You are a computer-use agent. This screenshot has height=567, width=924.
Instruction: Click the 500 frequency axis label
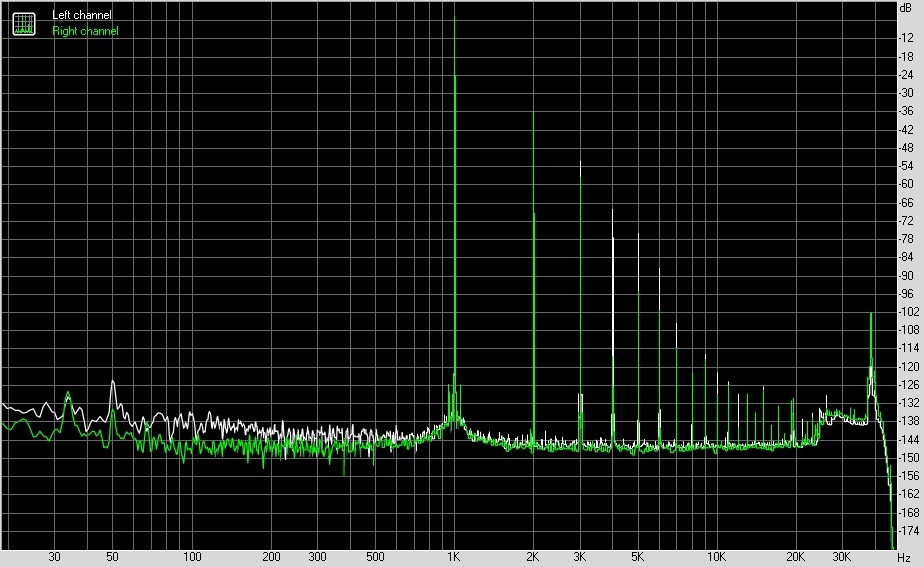(x=375, y=557)
